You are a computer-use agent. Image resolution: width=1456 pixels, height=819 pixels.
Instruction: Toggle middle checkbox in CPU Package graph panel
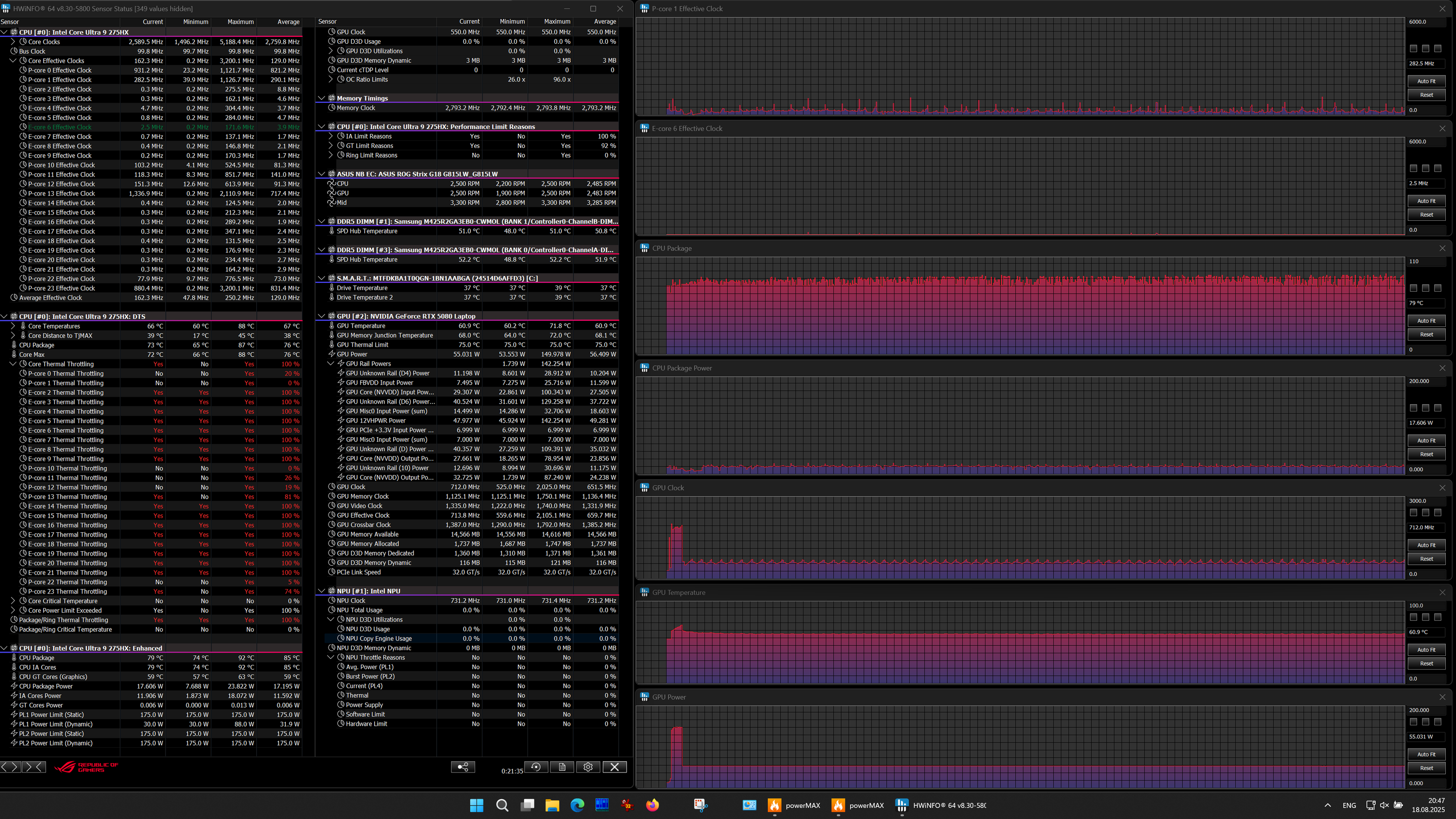click(x=1425, y=288)
